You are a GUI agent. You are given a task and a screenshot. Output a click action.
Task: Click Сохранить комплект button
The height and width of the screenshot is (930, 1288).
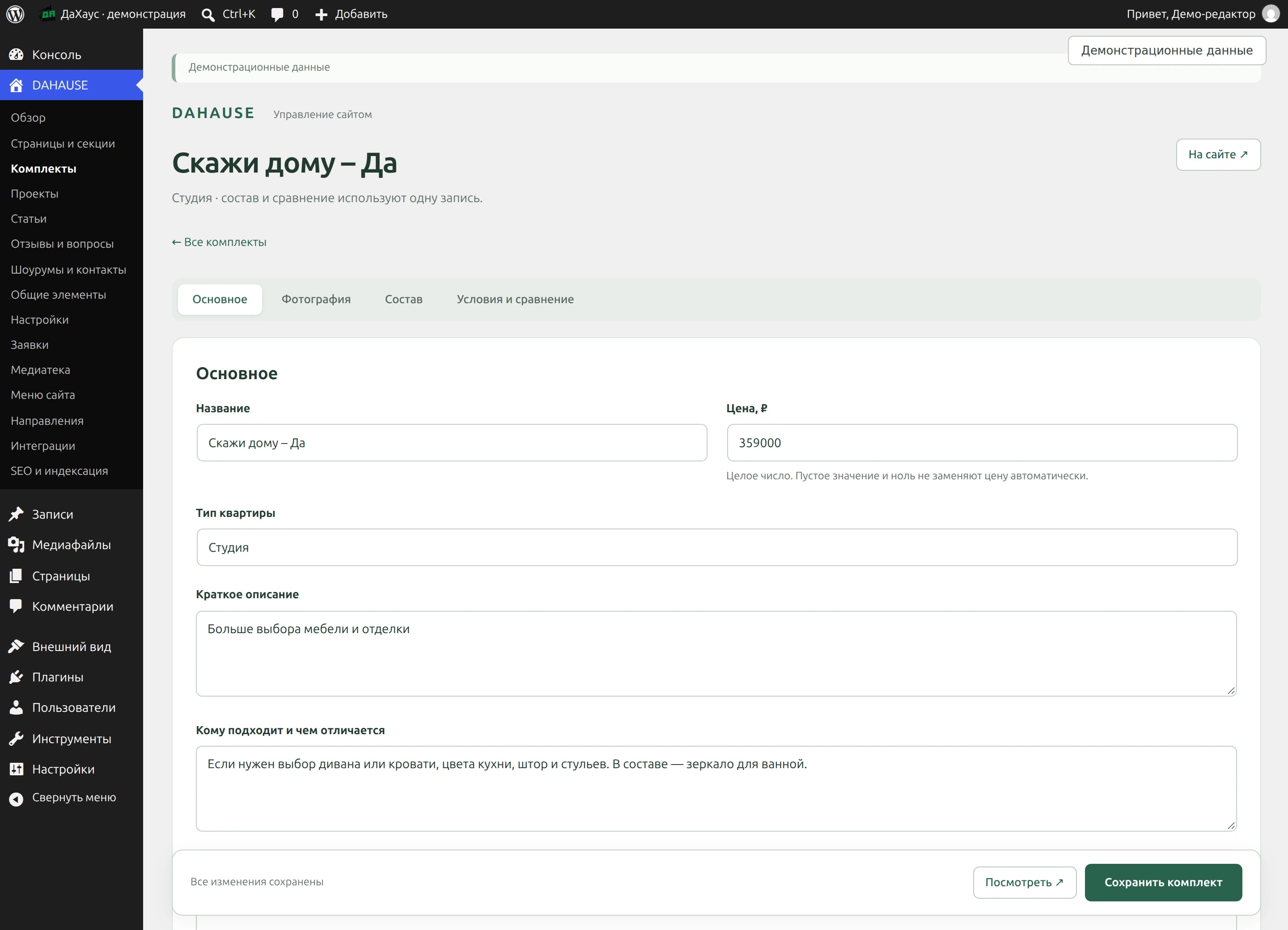[1163, 882]
